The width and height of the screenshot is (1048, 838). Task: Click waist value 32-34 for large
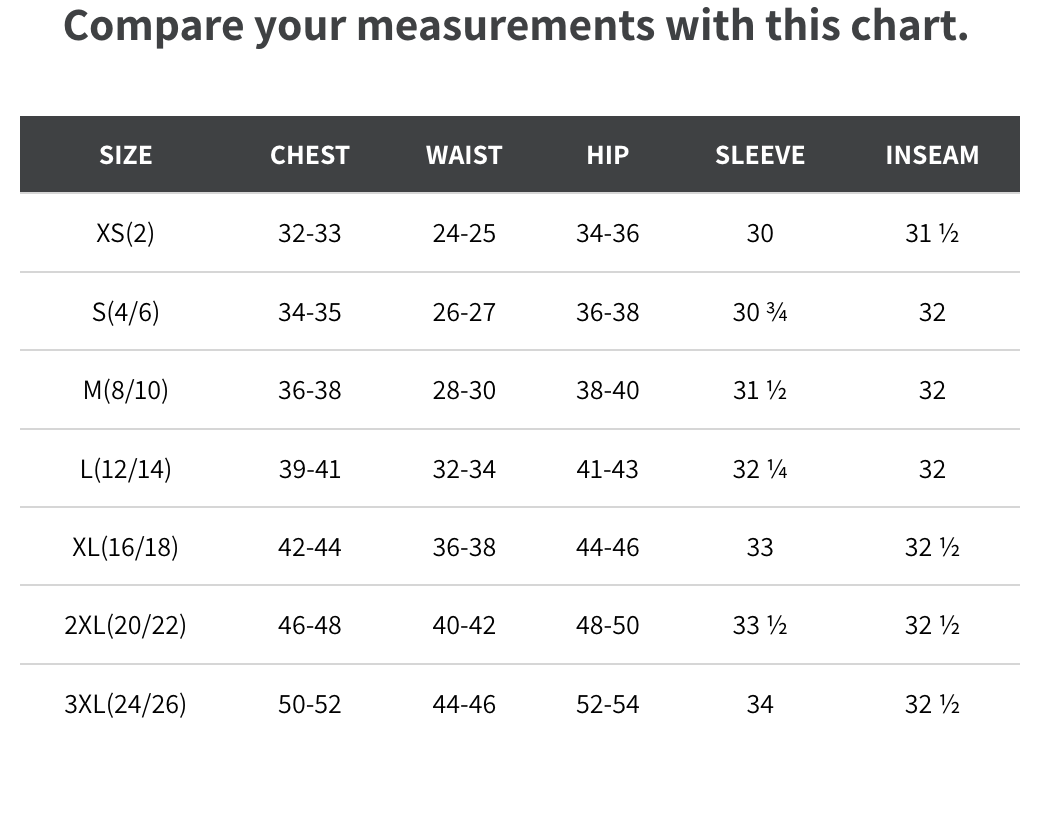point(464,469)
